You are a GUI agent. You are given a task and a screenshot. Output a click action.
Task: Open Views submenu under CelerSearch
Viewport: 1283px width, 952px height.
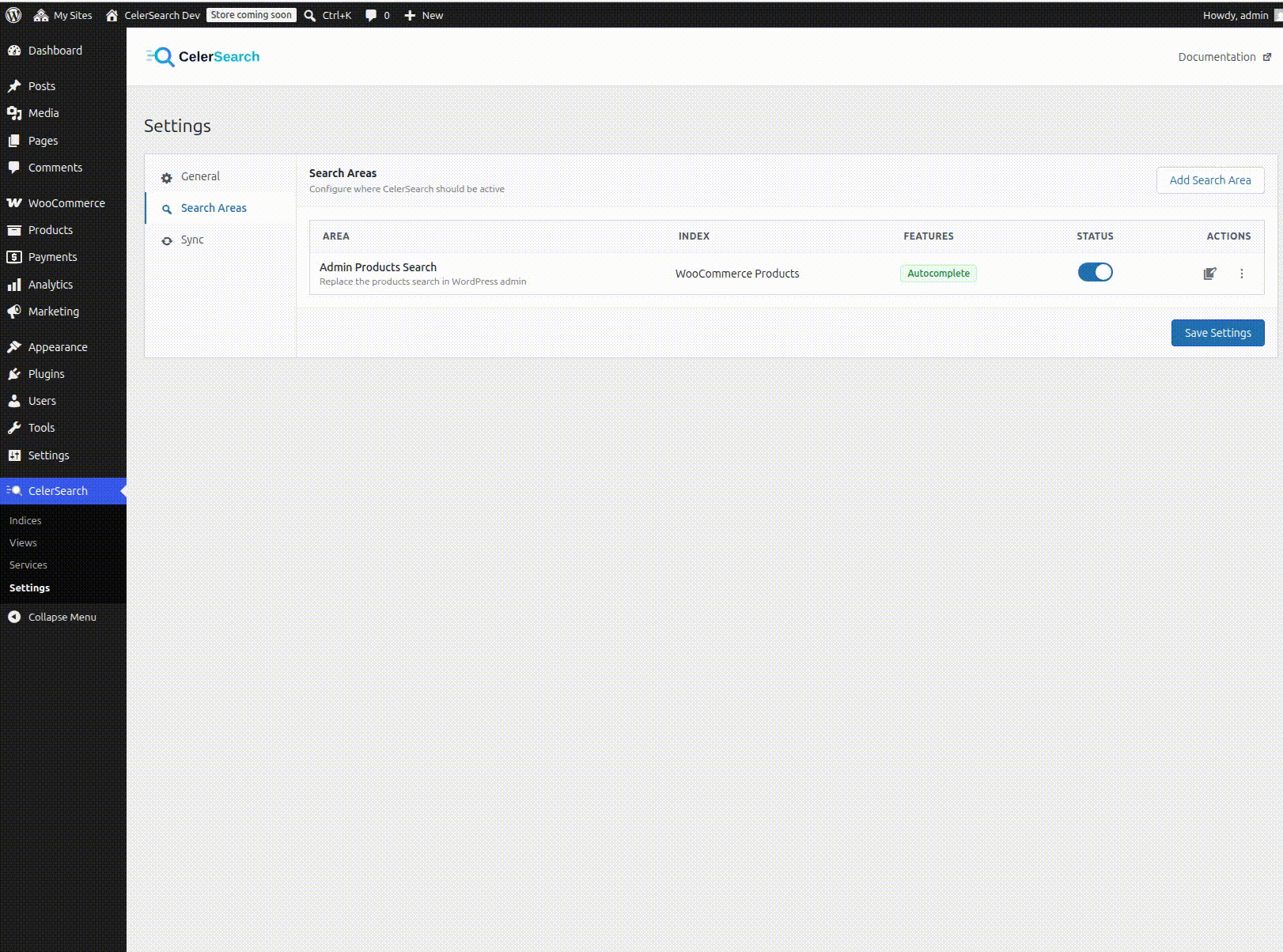tap(23, 542)
